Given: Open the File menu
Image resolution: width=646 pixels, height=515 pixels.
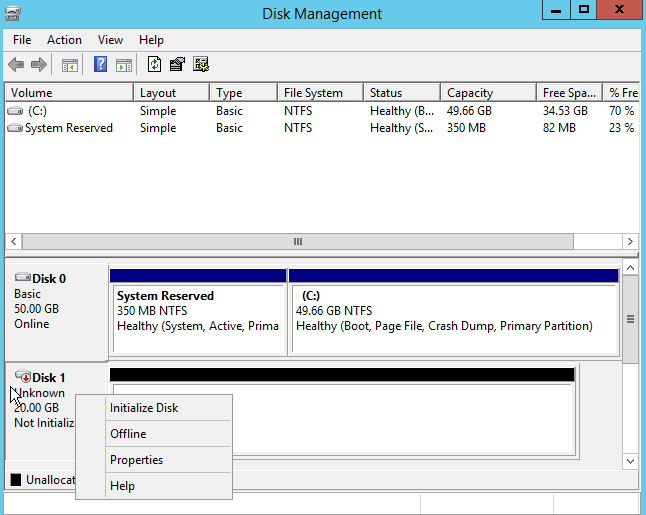Looking at the screenshot, I should (x=22, y=40).
